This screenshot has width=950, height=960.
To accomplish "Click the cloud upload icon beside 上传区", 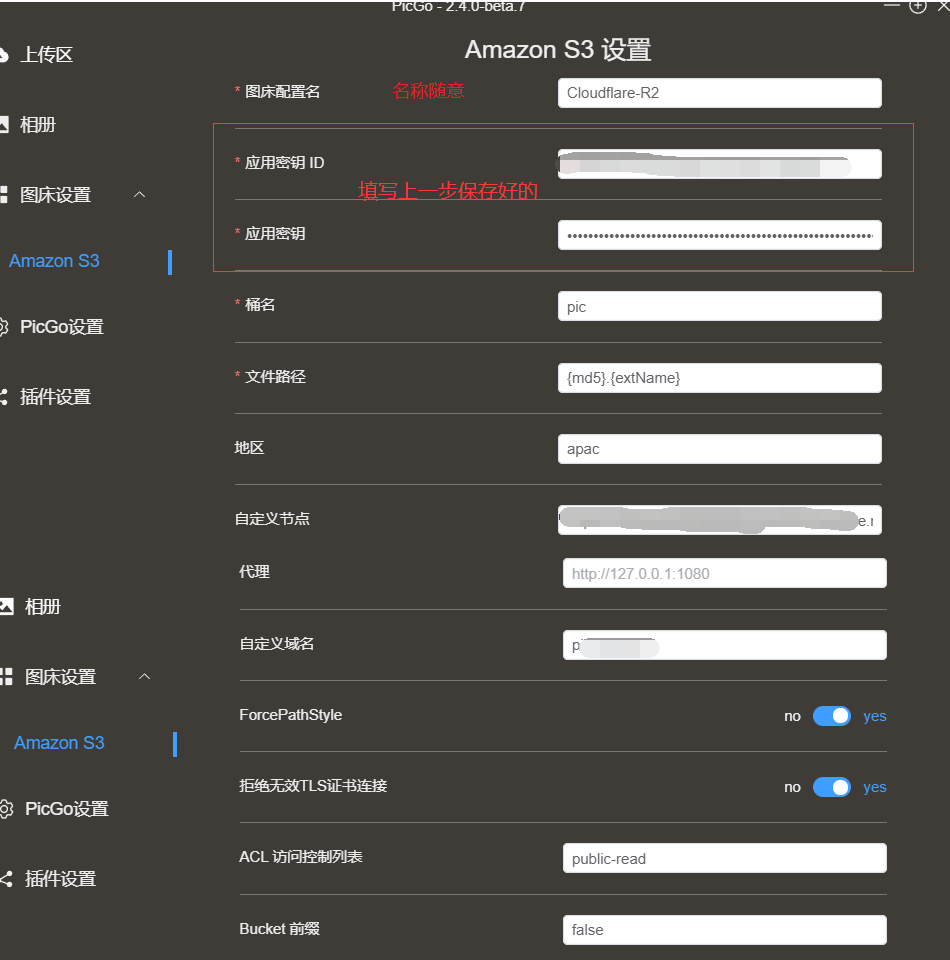I will click(x=4, y=54).
